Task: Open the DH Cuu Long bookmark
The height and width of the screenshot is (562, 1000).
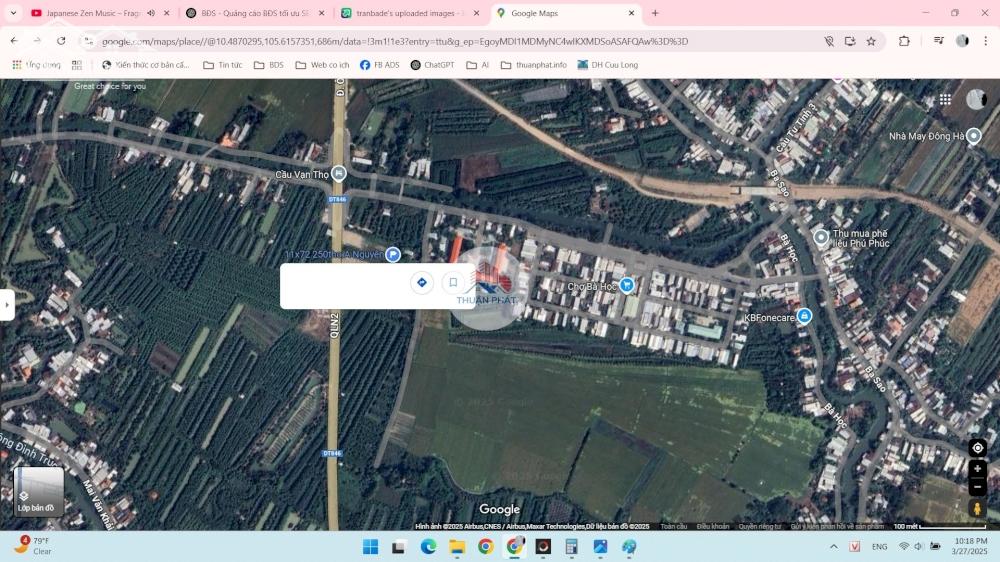Action: pyautogui.click(x=607, y=65)
